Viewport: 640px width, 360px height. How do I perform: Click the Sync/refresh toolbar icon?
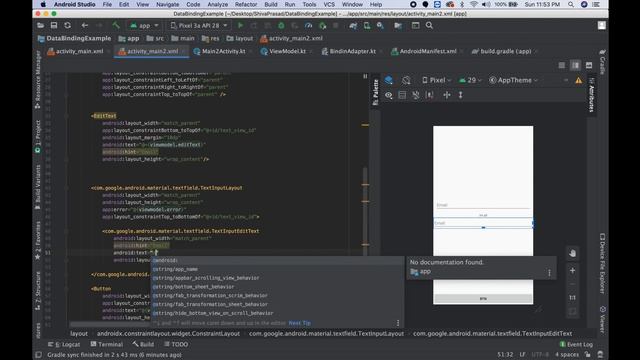tap(67, 25)
